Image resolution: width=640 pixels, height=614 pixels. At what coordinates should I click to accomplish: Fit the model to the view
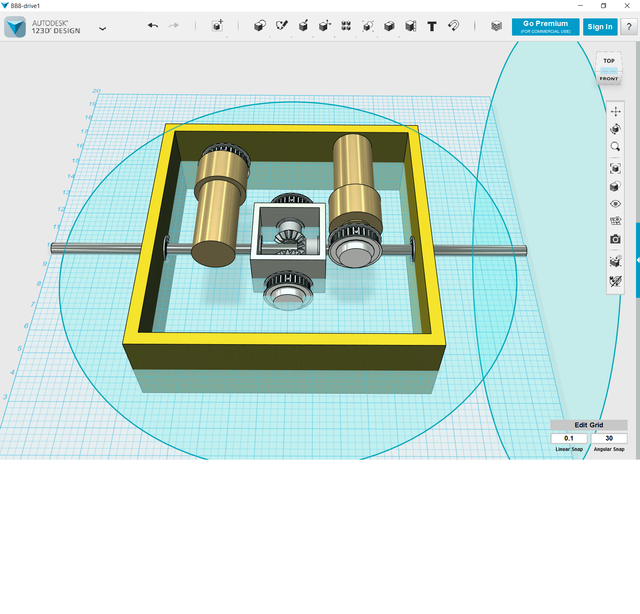point(616,169)
